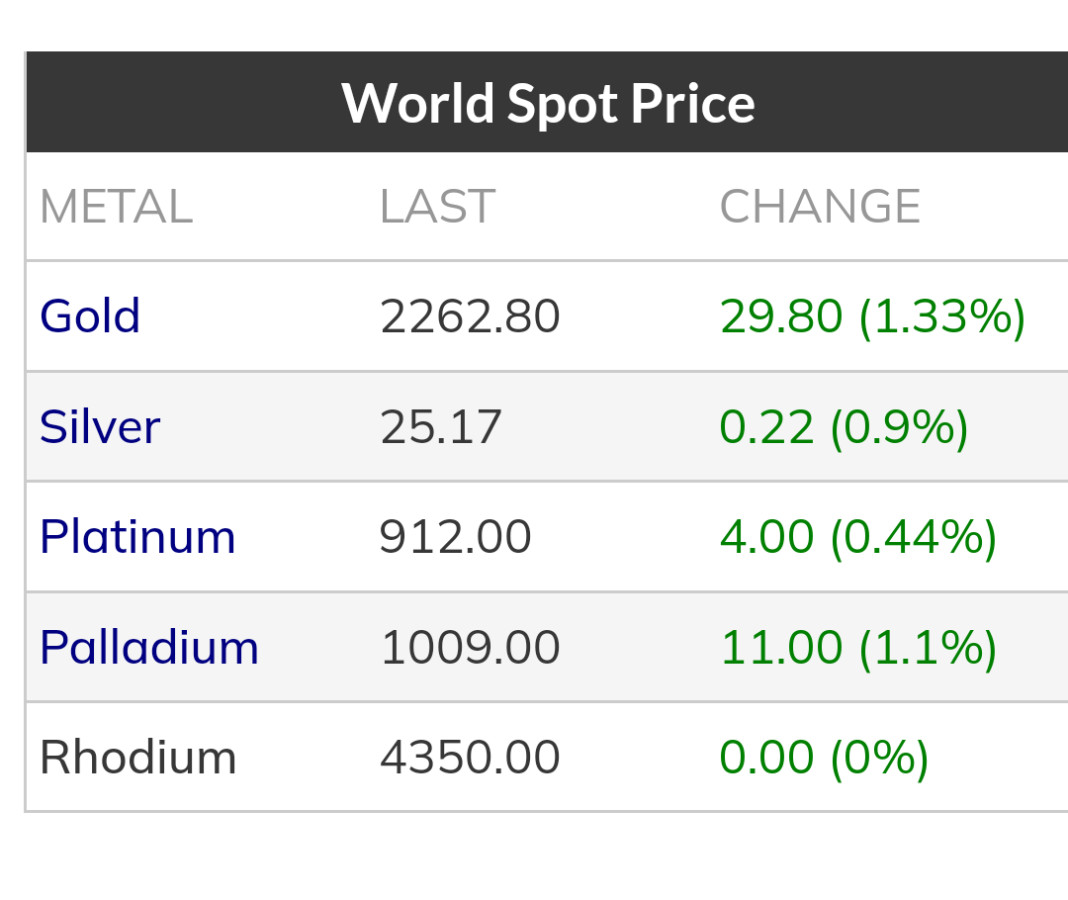Open the Platinum metal link
The width and height of the screenshot is (1068, 900).
coord(138,537)
